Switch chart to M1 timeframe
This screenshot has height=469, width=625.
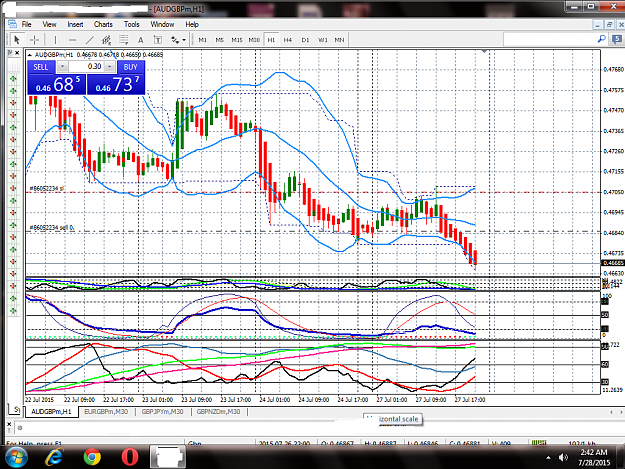(x=202, y=40)
